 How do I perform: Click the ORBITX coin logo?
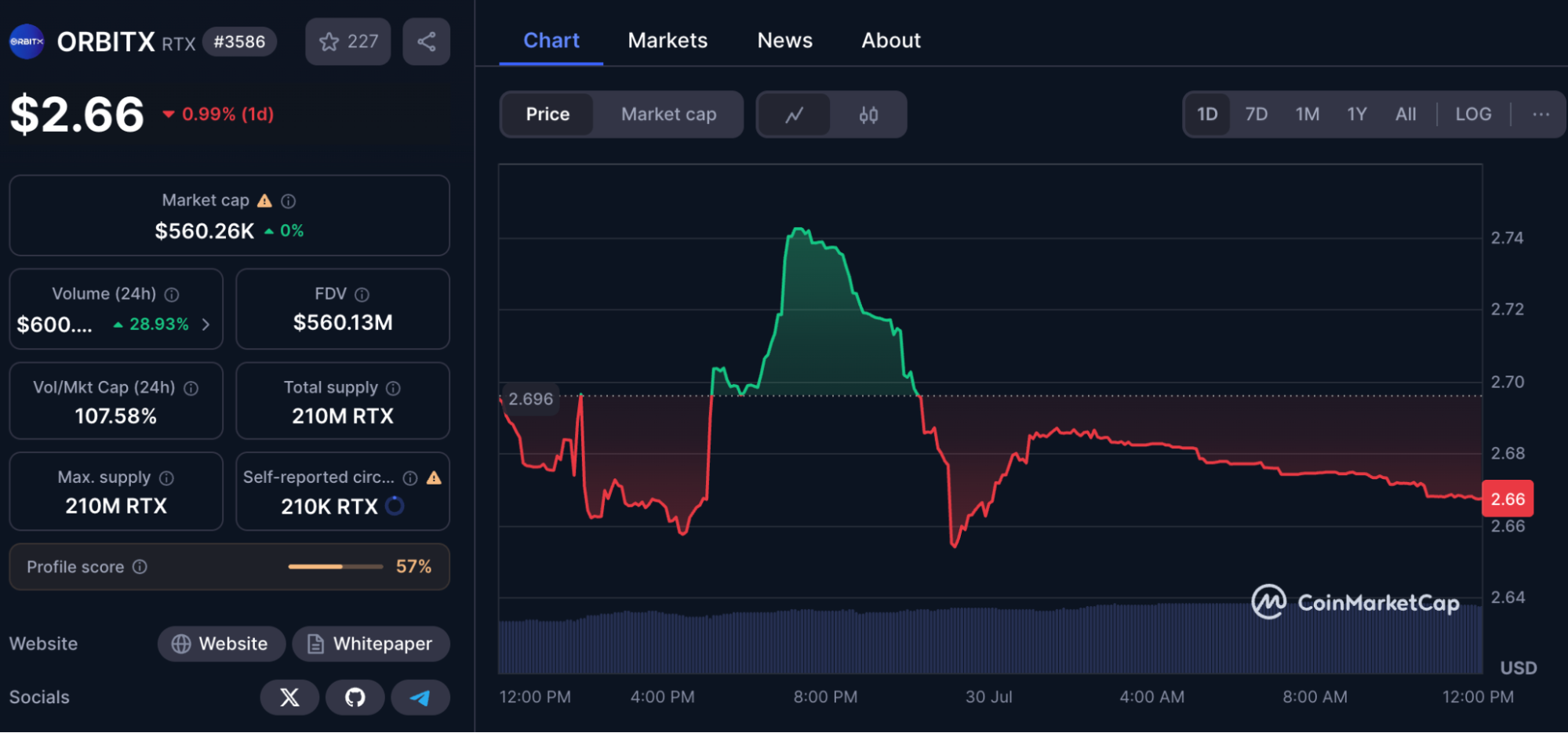coord(27,42)
